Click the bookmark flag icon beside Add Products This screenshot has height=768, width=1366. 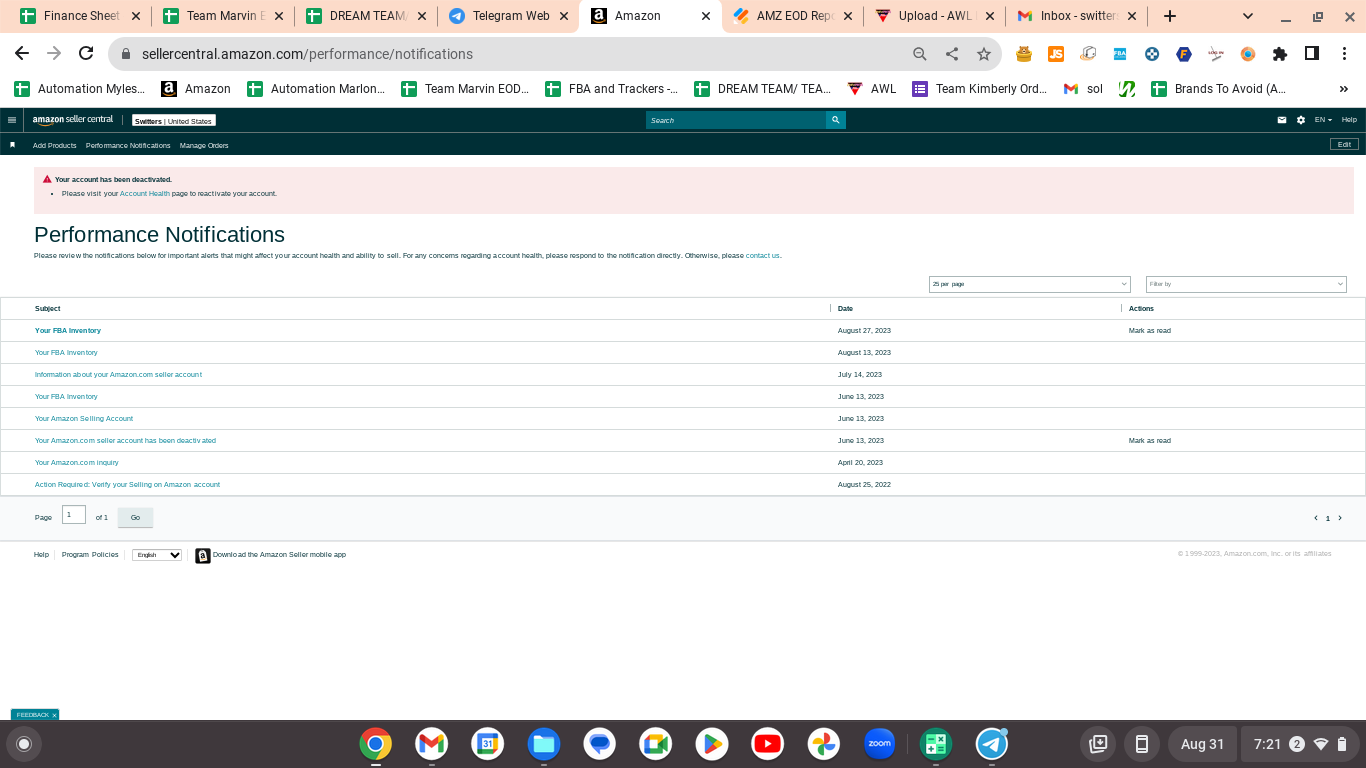click(x=13, y=145)
